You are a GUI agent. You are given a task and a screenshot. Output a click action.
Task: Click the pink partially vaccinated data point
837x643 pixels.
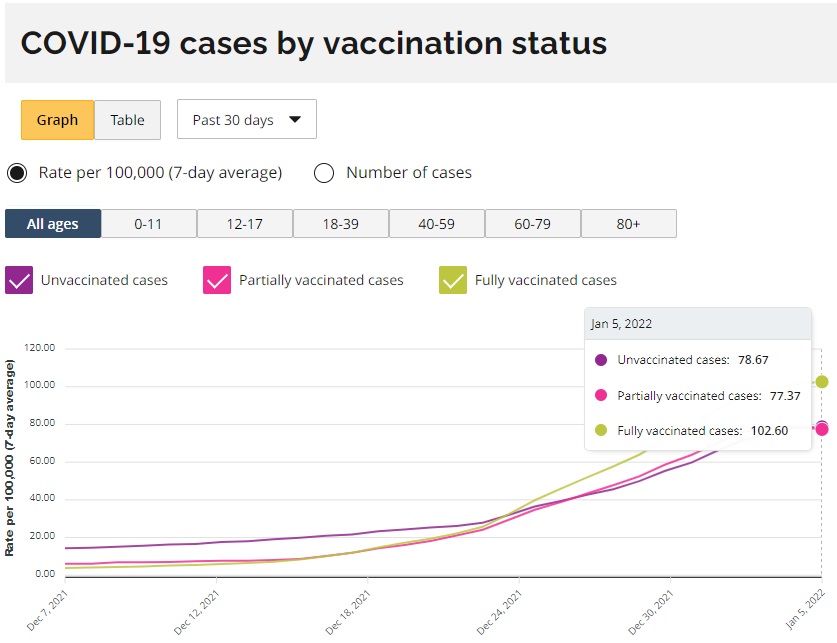(822, 429)
